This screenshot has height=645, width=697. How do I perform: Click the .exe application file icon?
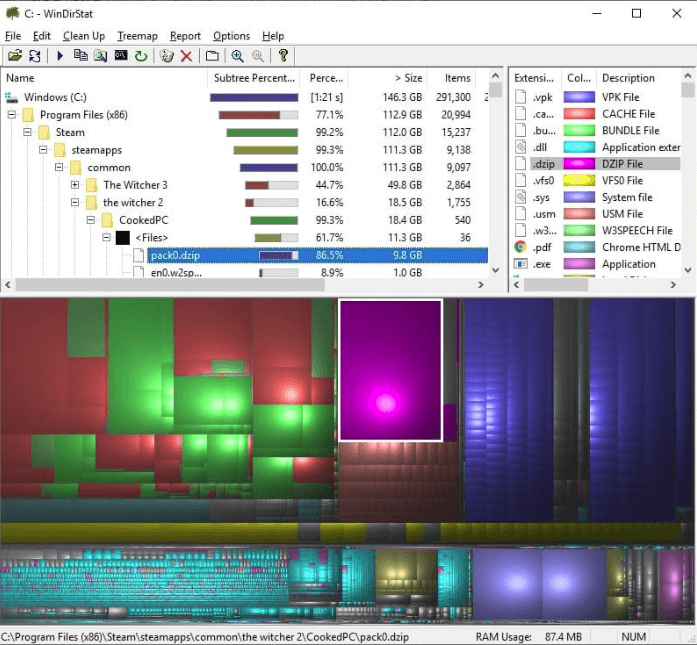pos(520,264)
